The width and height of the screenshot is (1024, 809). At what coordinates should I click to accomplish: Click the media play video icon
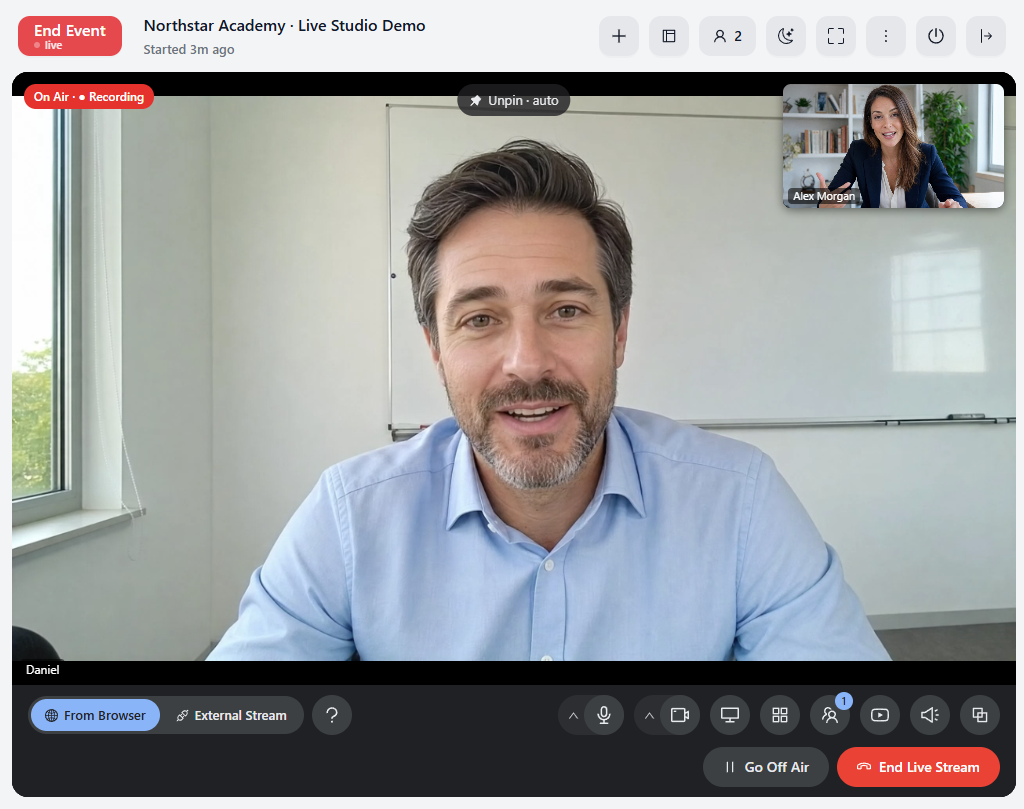point(880,715)
